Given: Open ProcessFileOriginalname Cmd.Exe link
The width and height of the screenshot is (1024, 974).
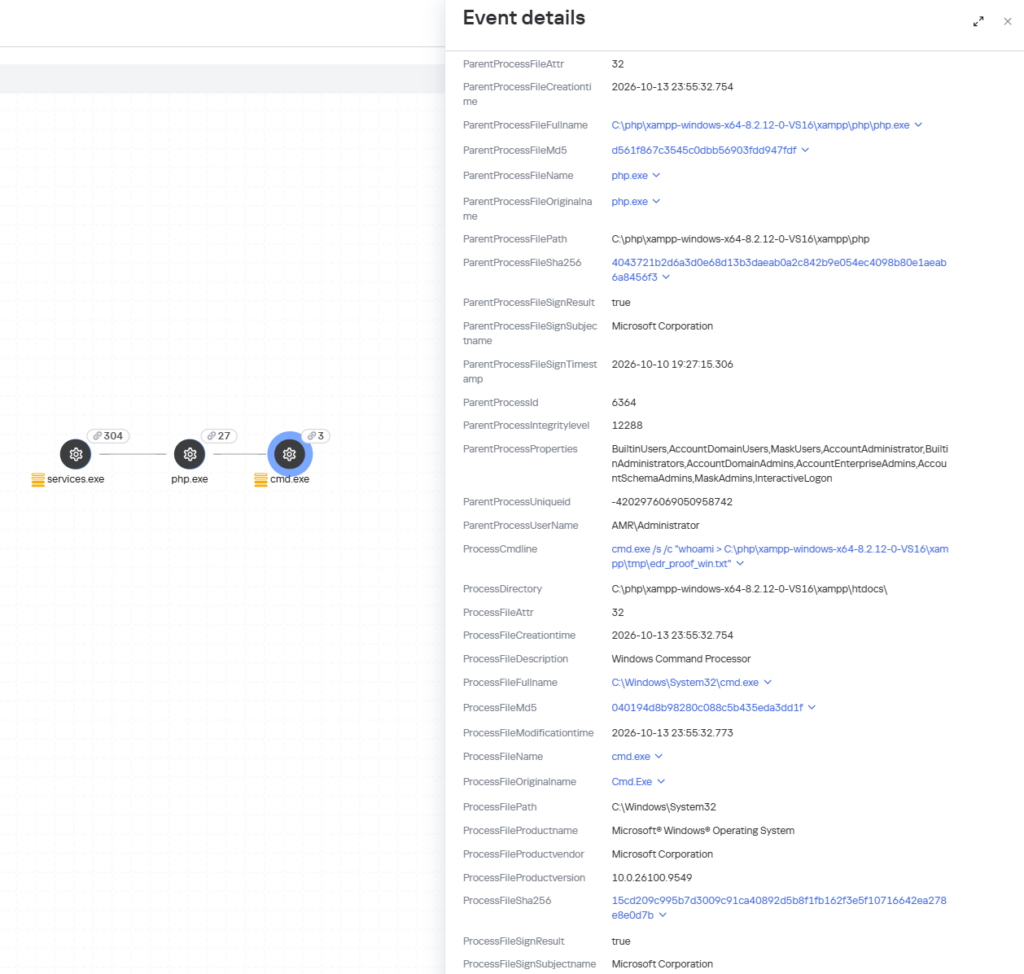Looking at the screenshot, I should pos(632,782).
